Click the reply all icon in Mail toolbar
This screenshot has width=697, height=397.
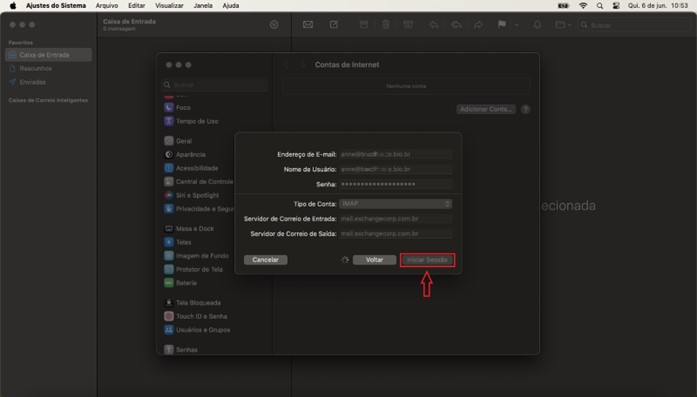click(x=456, y=24)
